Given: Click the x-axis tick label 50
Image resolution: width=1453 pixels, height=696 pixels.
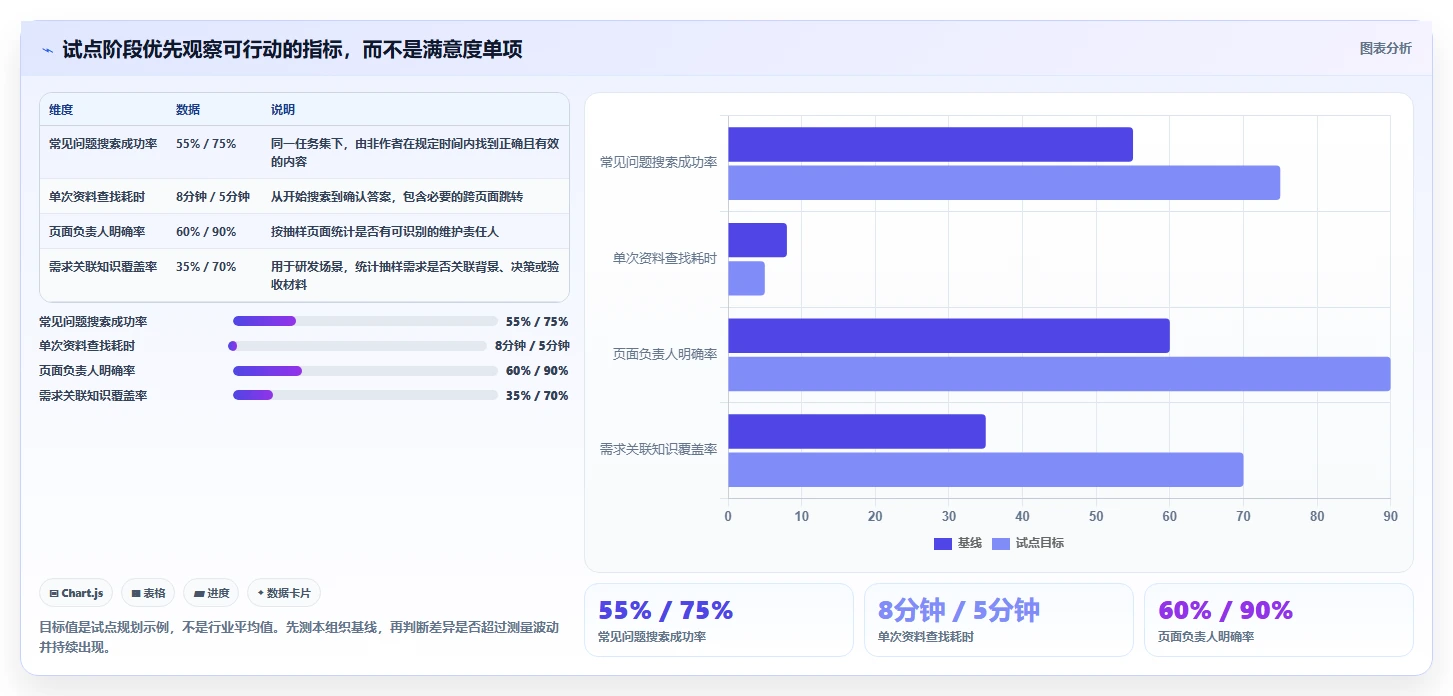Looking at the screenshot, I should pos(1096,517).
